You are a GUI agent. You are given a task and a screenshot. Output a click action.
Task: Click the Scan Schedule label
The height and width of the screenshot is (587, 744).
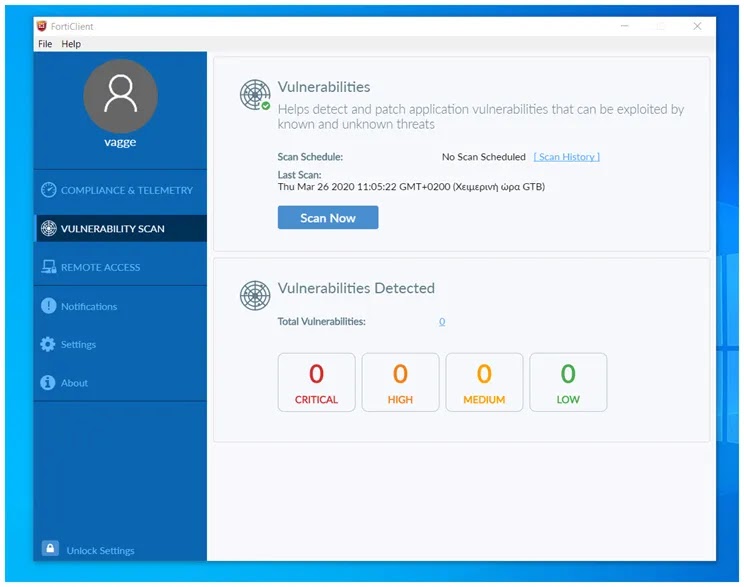coord(310,157)
